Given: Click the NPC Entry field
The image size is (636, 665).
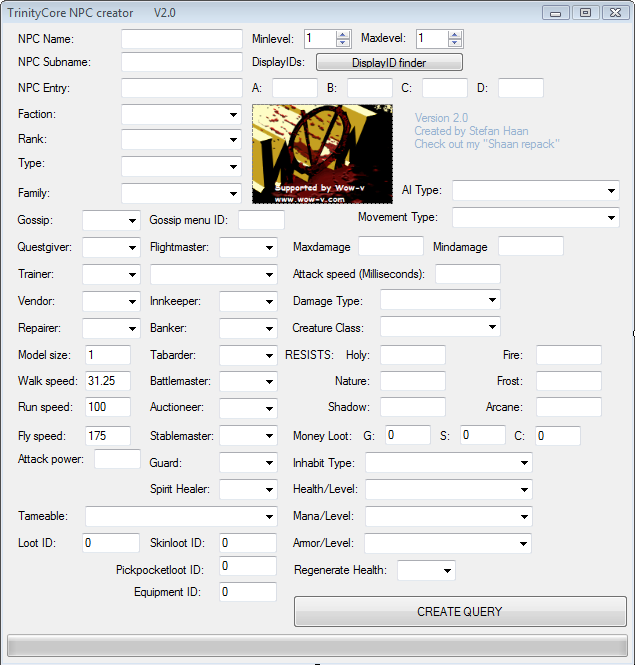Looking at the screenshot, I should [x=181, y=88].
